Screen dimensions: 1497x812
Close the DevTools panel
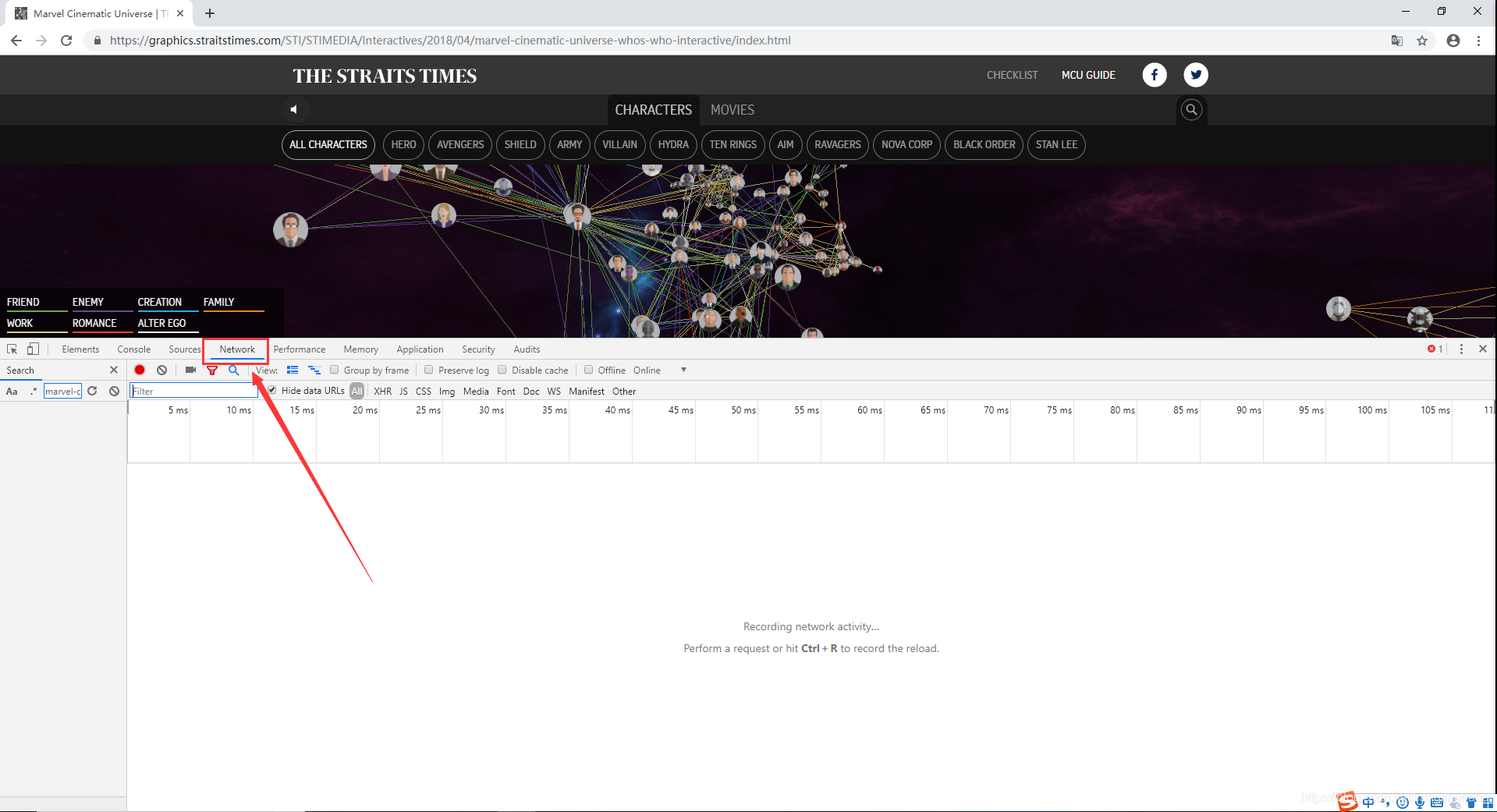click(x=1483, y=349)
